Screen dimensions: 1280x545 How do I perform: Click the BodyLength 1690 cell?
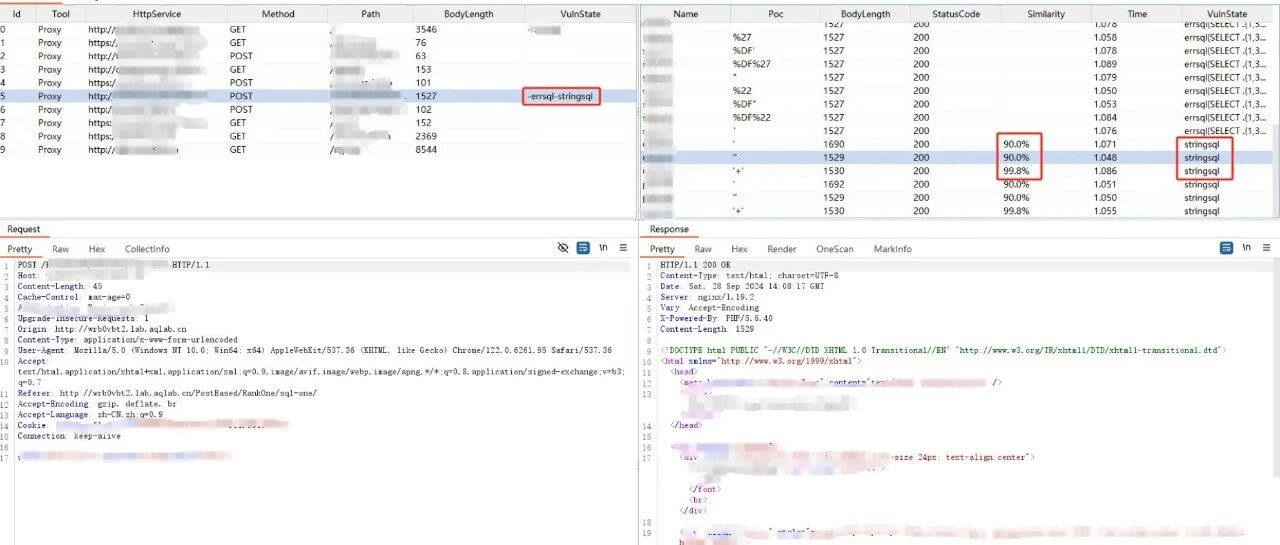[866, 145]
